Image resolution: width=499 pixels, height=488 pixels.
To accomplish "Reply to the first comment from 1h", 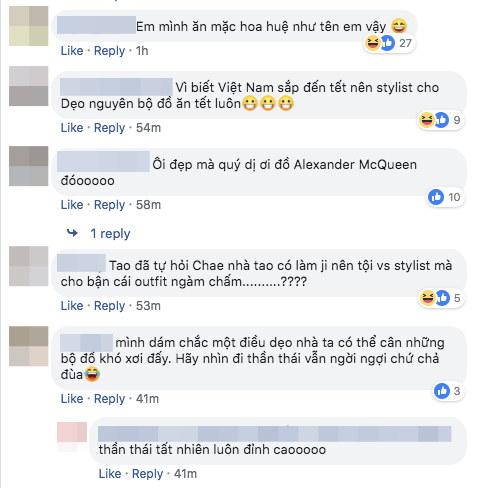I will click(x=109, y=51).
